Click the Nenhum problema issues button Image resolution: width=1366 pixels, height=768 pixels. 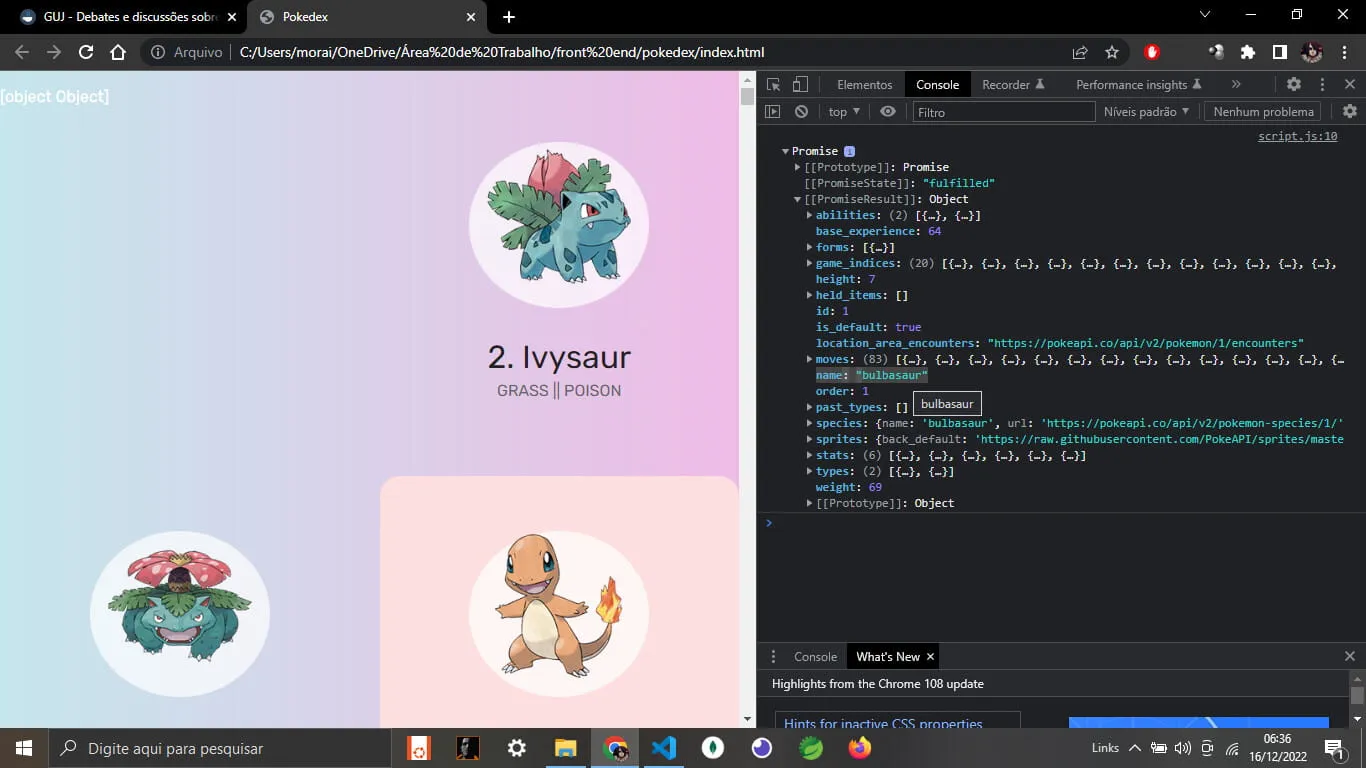(1263, 112)
